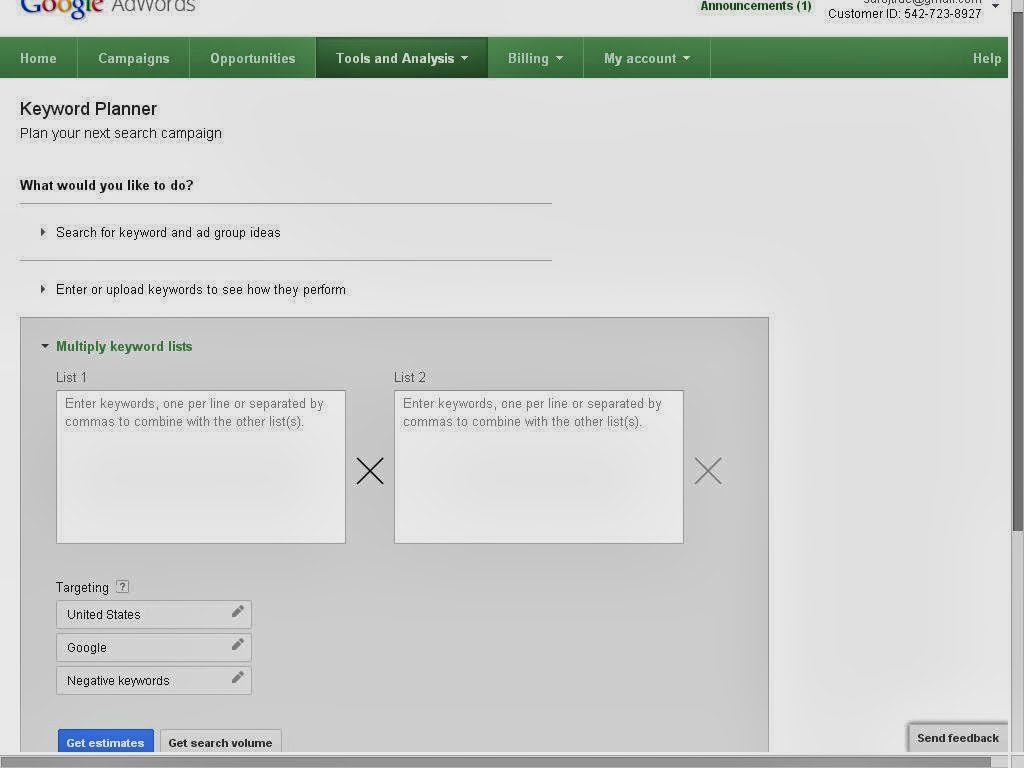Select the United States location targeting field

pos(153,615)
